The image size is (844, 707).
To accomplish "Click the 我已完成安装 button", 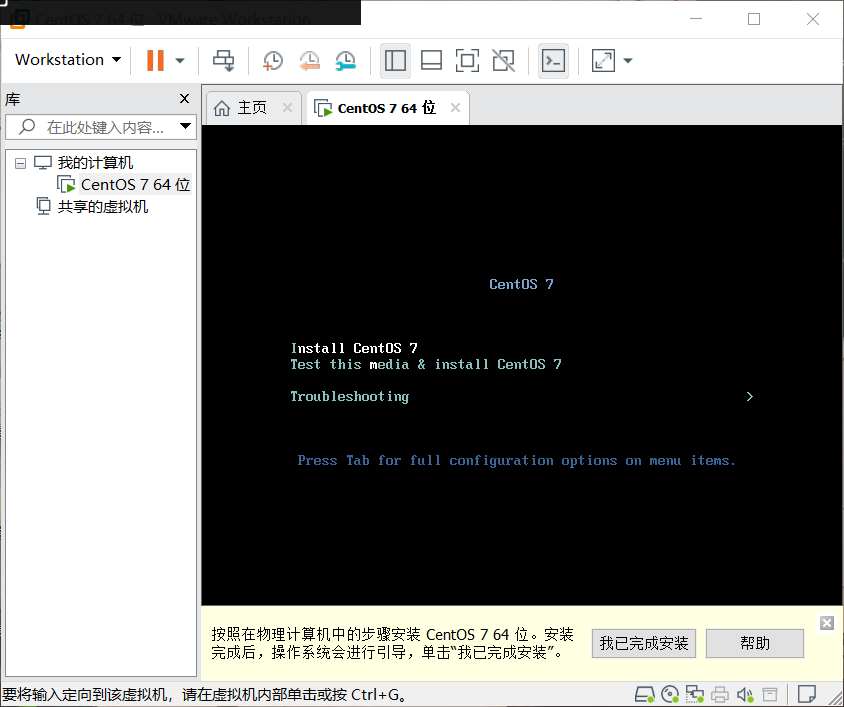I will click(644, 643).
